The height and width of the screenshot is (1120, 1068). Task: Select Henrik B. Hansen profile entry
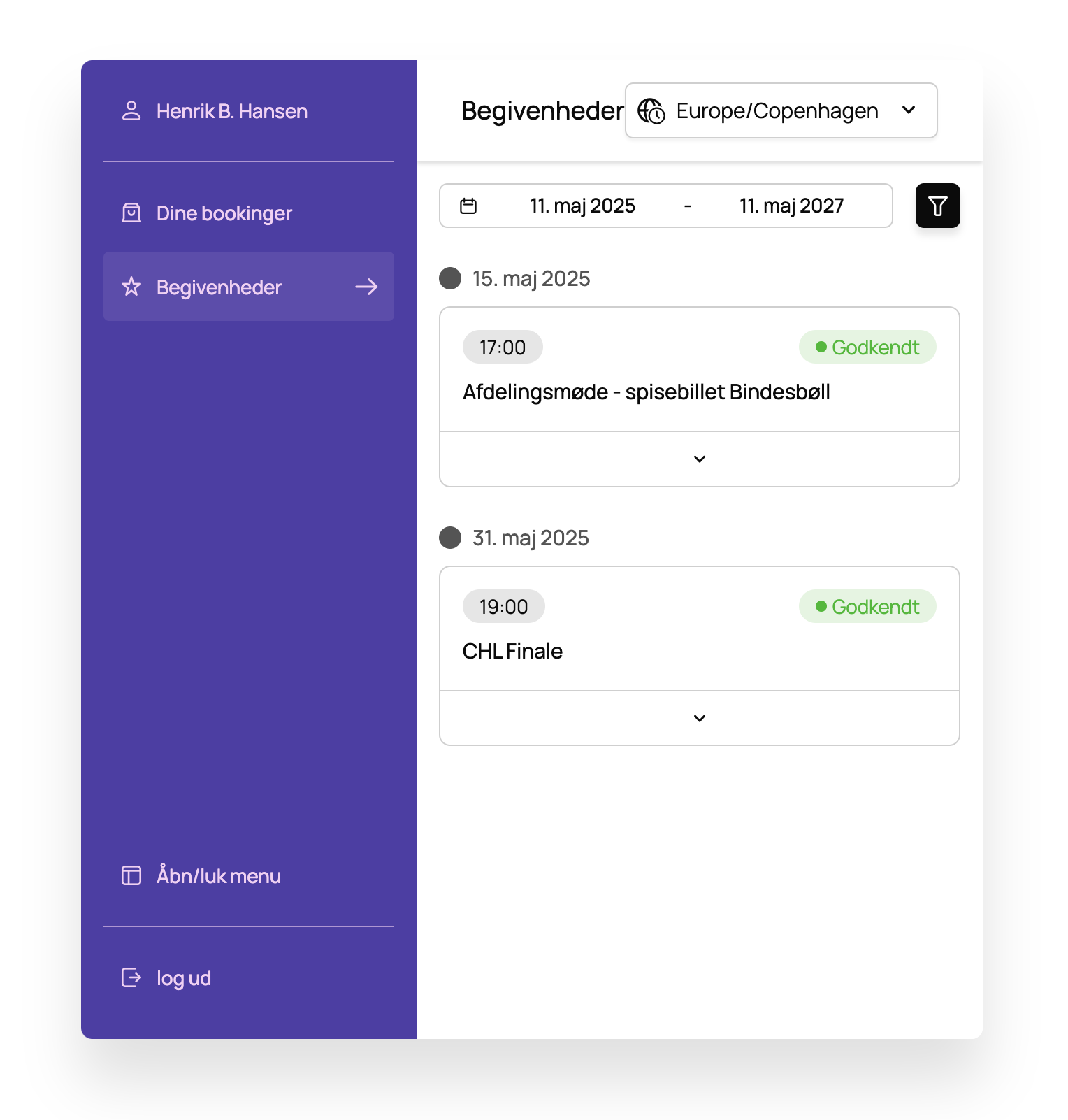[231, 111]
